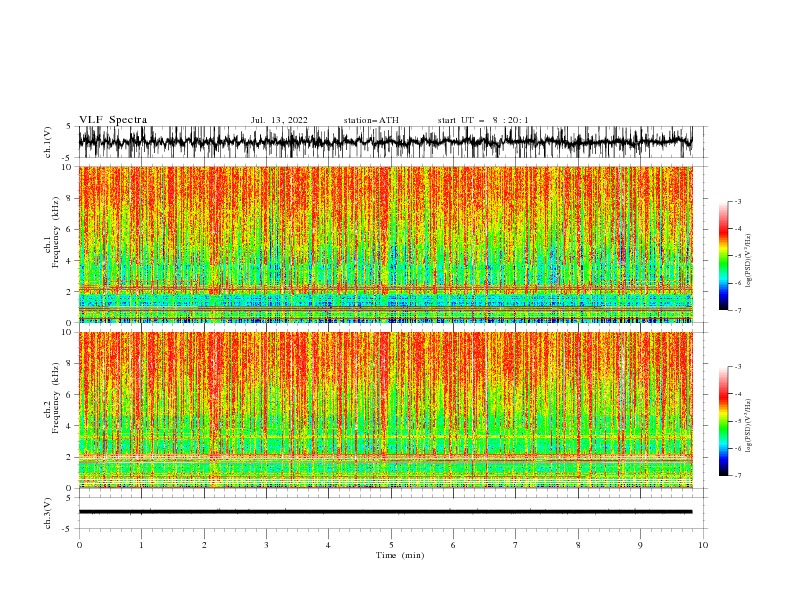Click the "6" minute tick on time axis
Image resolution: width=792 pixels, height=612 pixels.
pyautogui.click(x=453, y=545)
